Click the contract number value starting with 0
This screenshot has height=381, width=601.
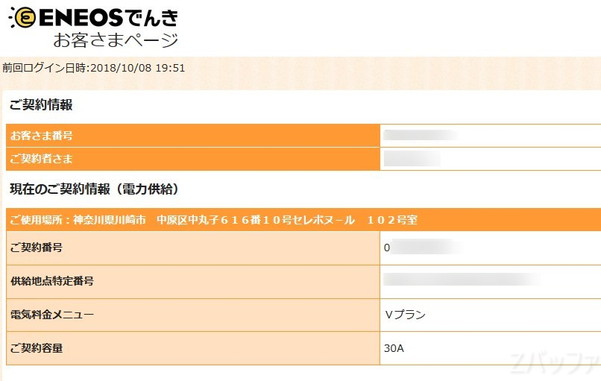pyautogui.click(x=422, y=248)
